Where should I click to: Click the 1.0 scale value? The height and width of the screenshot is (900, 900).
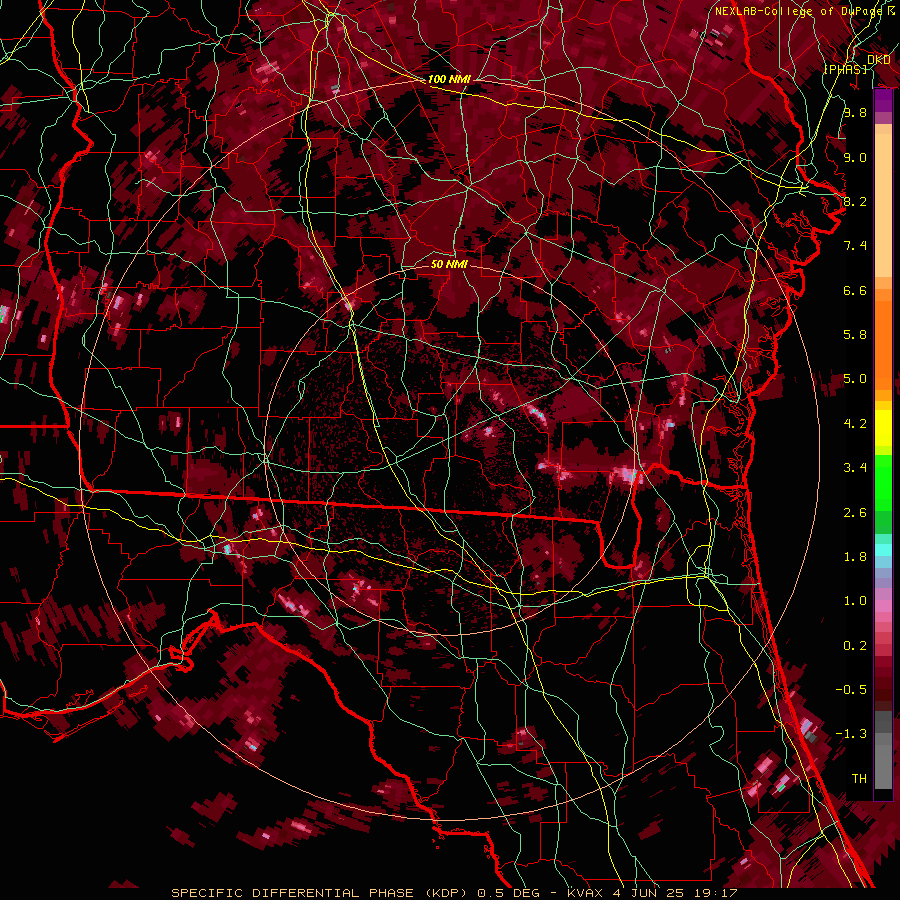(x=855, y=601)
